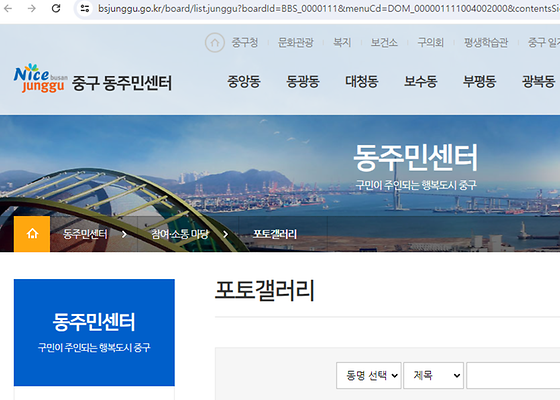This screenshot has width=560, height=400.
Task: Select the 중앙동 menu
Action: pos(244,81)
